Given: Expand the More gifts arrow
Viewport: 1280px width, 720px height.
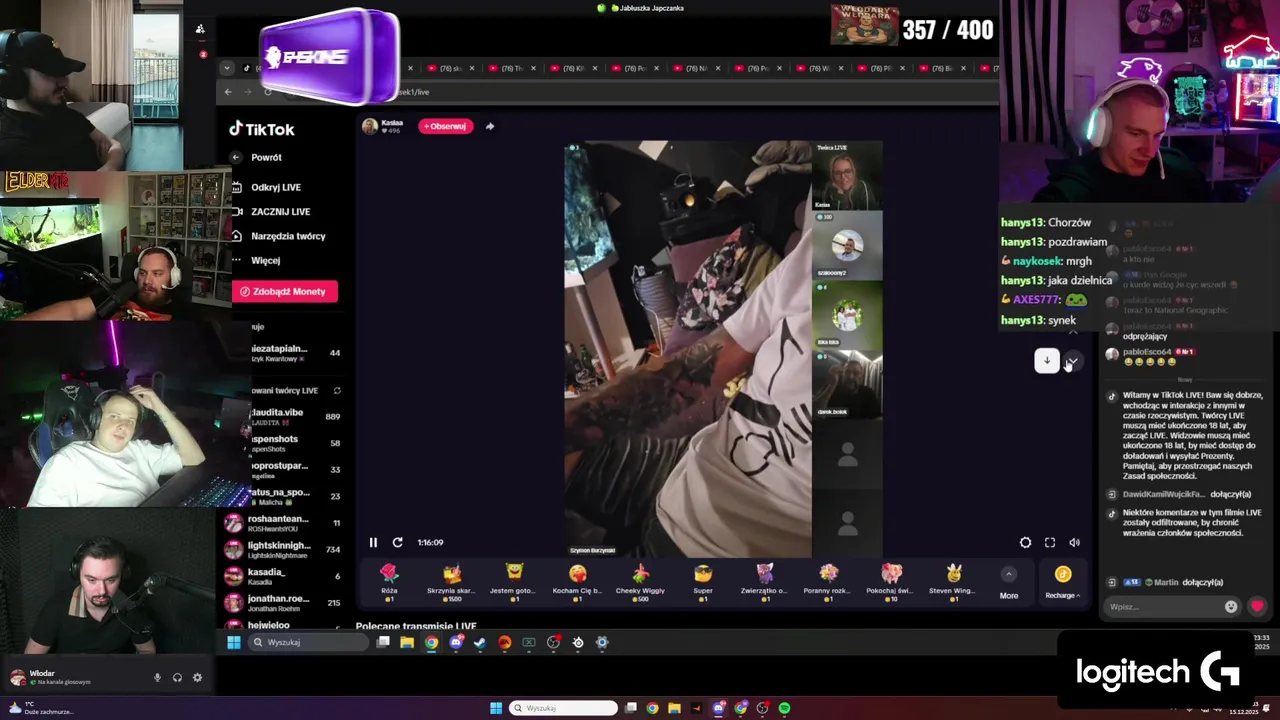Looking at the screenshot, I should [x=1009, y=574].
